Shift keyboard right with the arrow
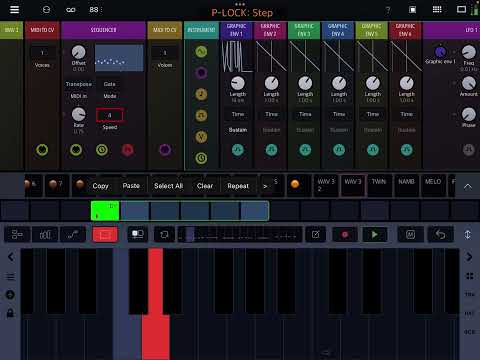This screenshot has width=480, height=360. [x=469, y=257]
